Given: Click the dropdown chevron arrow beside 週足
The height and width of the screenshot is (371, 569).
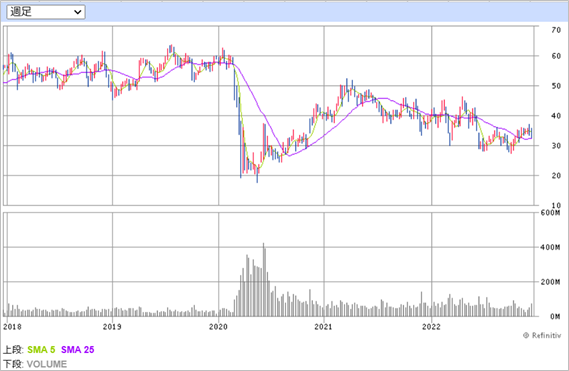Looking at the screenshot, I should [77, 12].
